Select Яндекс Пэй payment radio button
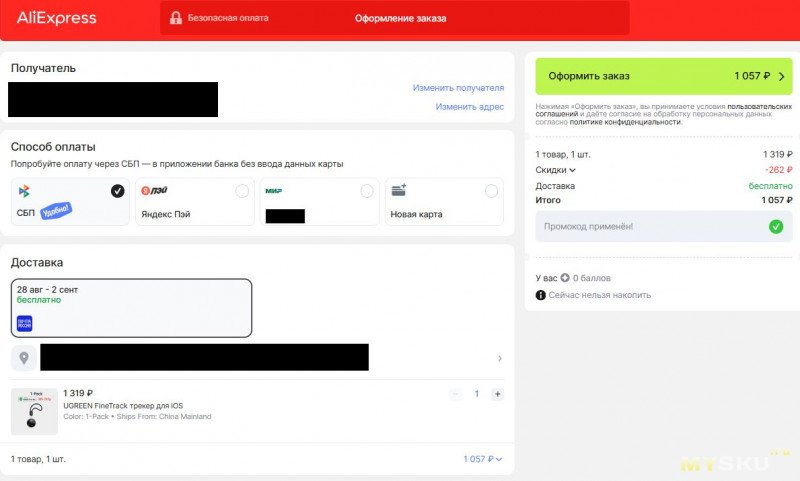Viewport: 800px width, 481px height. (x=242, y=191)
